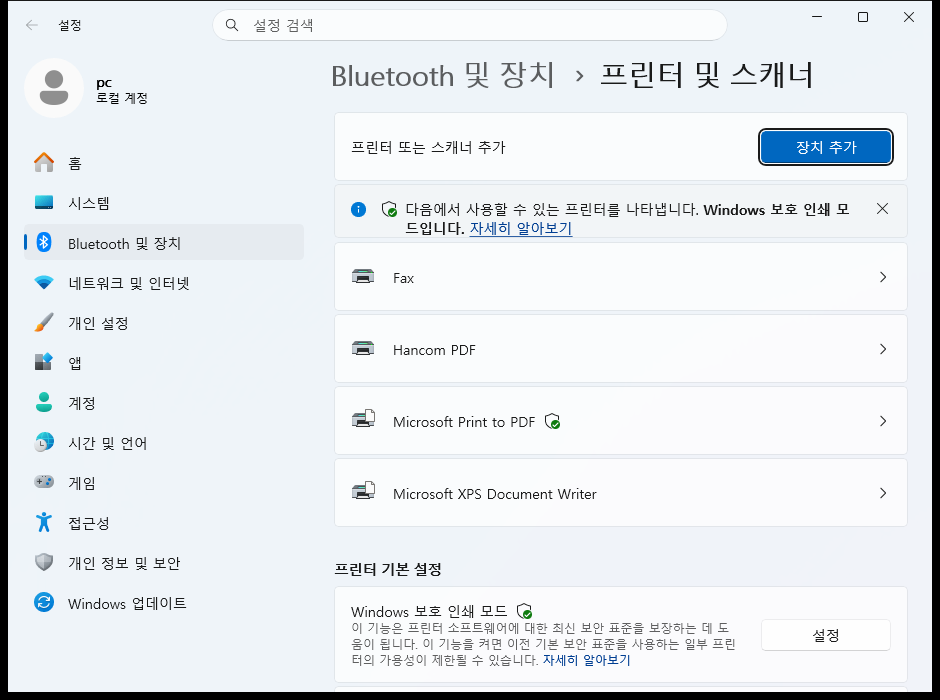
Task: Click the Microsoft XPS Document Writer icon
Action: [x=363, y=491]
